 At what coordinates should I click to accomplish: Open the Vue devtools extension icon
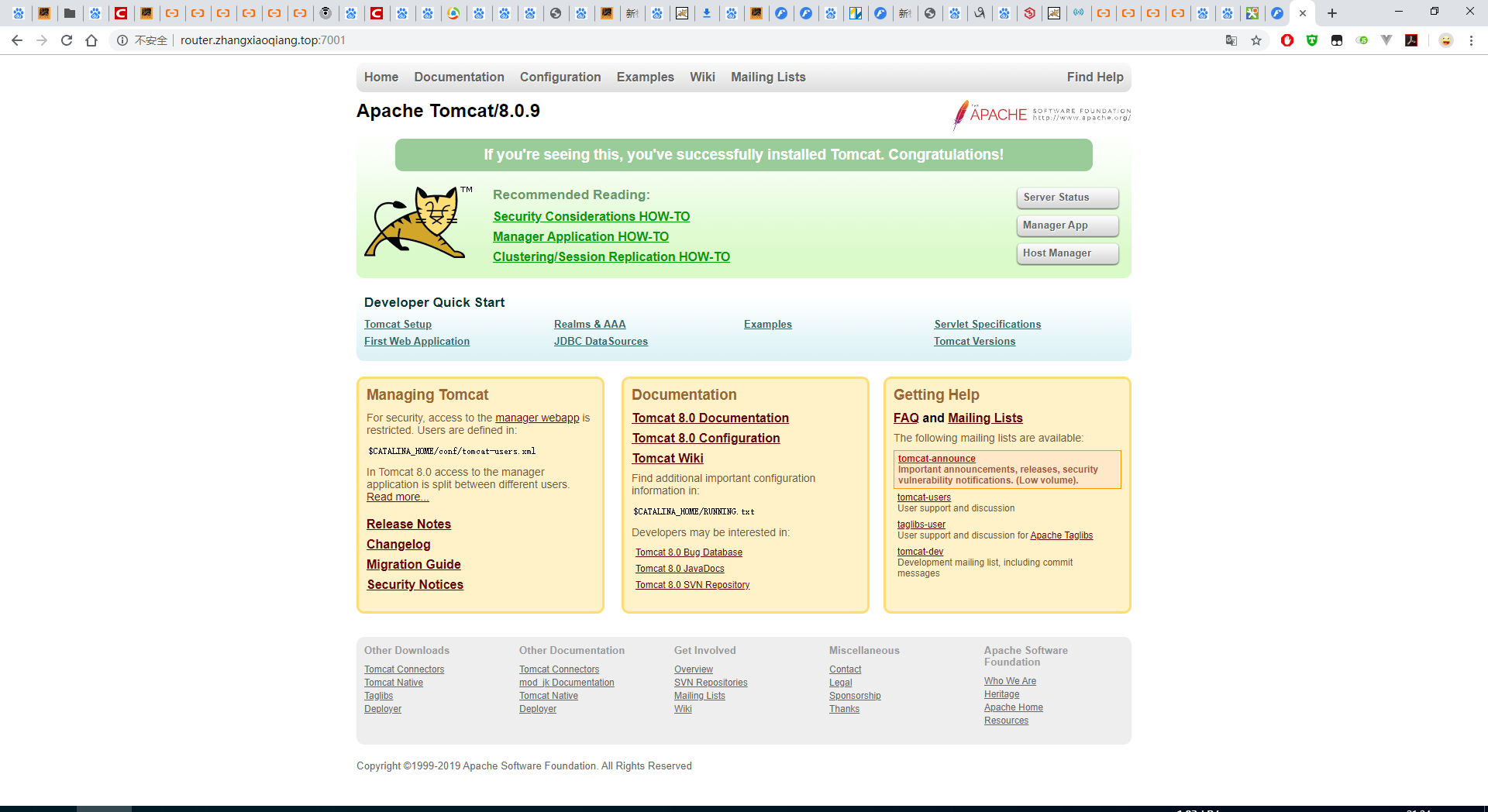coord(1386,40)
